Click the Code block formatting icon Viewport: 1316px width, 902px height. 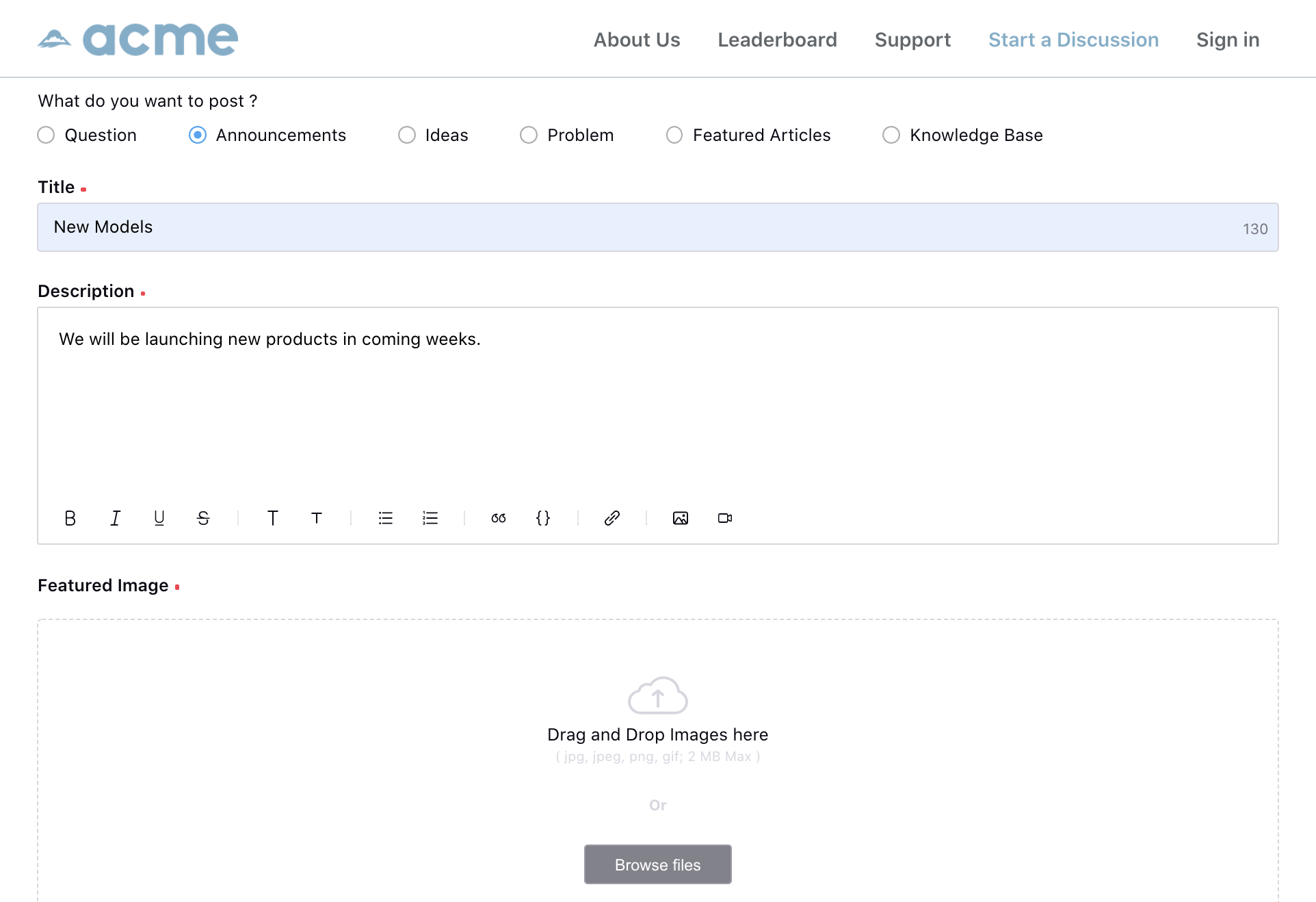point(544,518)
